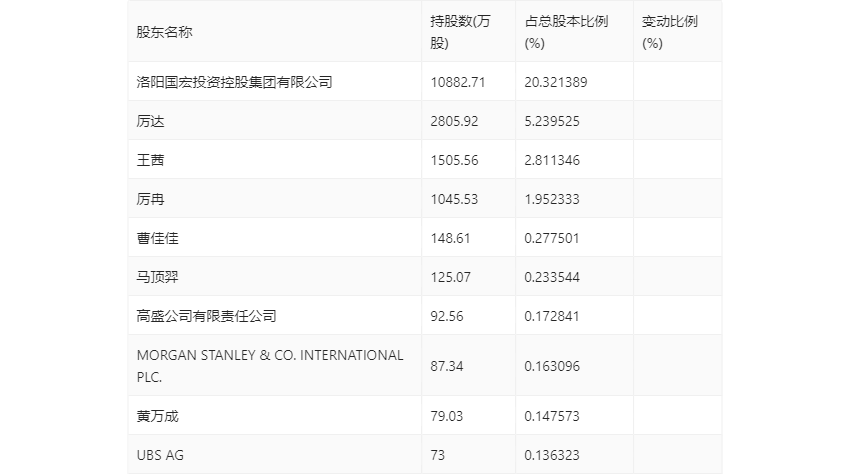Viewport: 850px width, 474px height.
Task: Select the percentage 0.163096
Action: click(552, 366)
